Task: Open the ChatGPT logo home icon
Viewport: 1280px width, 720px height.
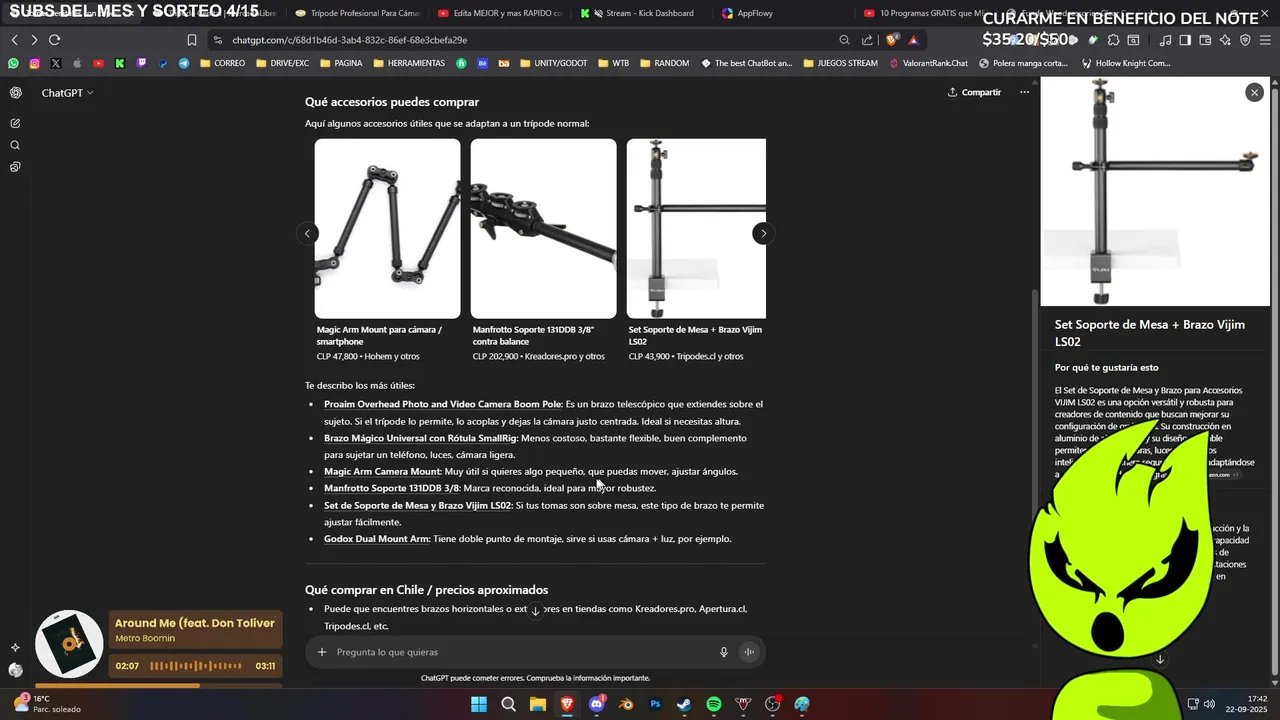Action: pyautogui.click(x=15, y=93)
